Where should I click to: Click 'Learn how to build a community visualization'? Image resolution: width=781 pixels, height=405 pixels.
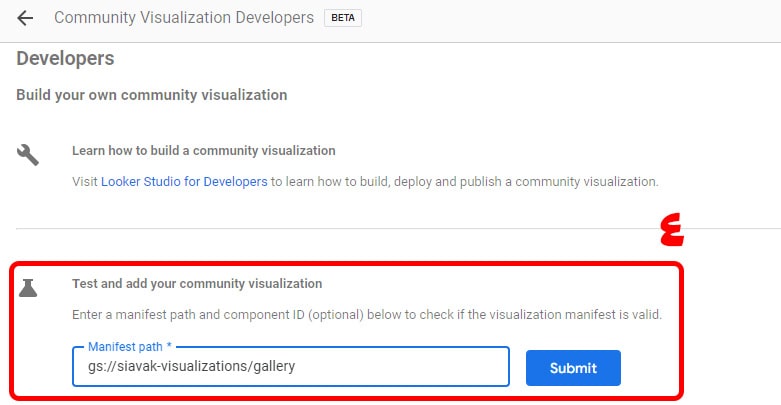point(203,150)
